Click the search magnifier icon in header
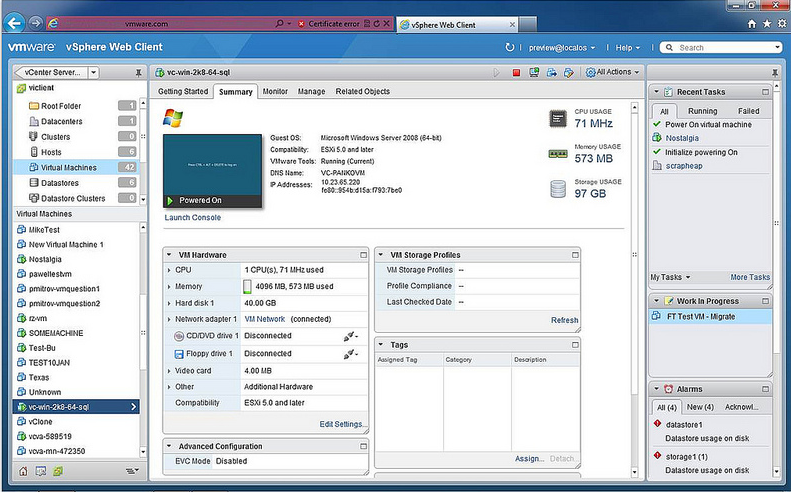This screenshot has height=492, width=791. (x=669, y=47)
